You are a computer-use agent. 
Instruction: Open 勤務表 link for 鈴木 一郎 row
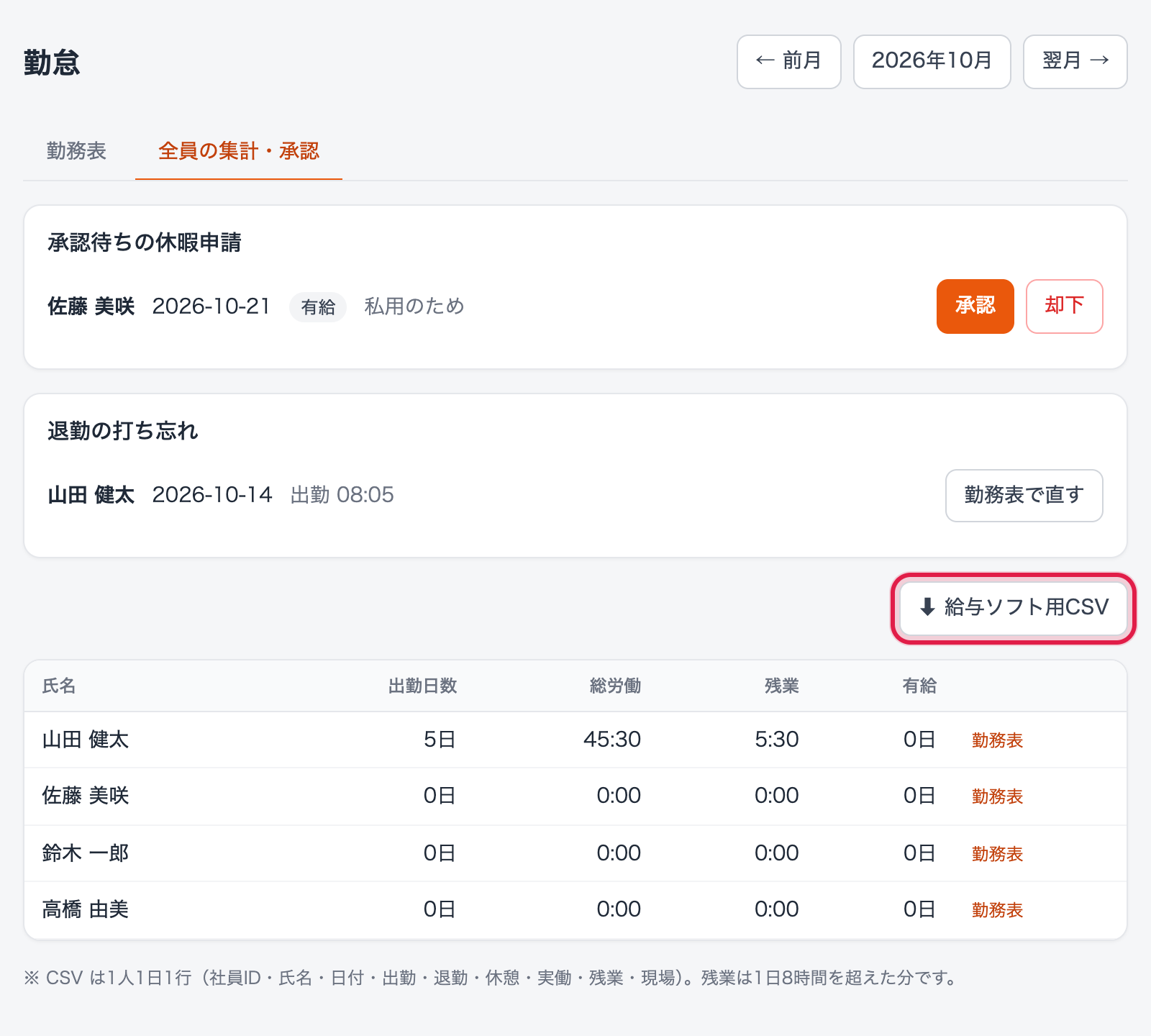click(998, 854)
